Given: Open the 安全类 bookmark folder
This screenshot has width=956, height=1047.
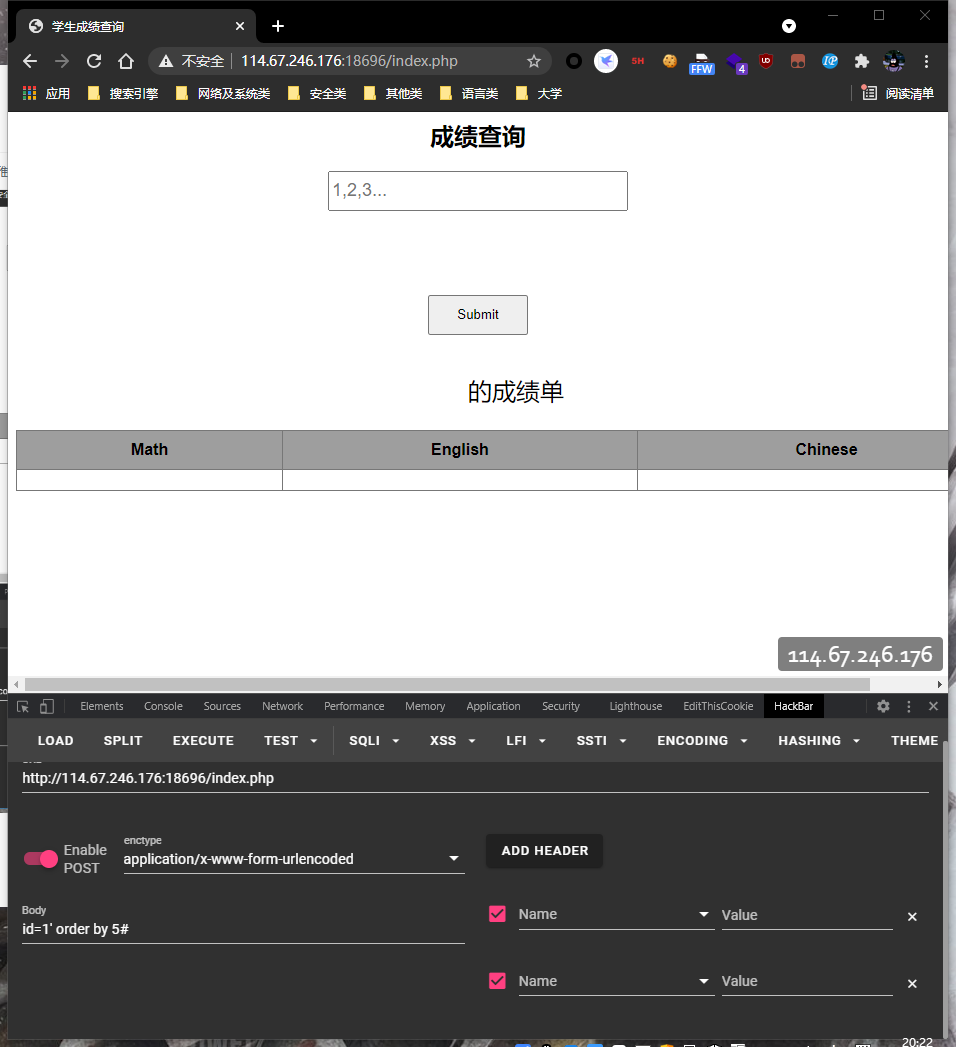Looking at the screenshot, I should (x=317, y=93).
